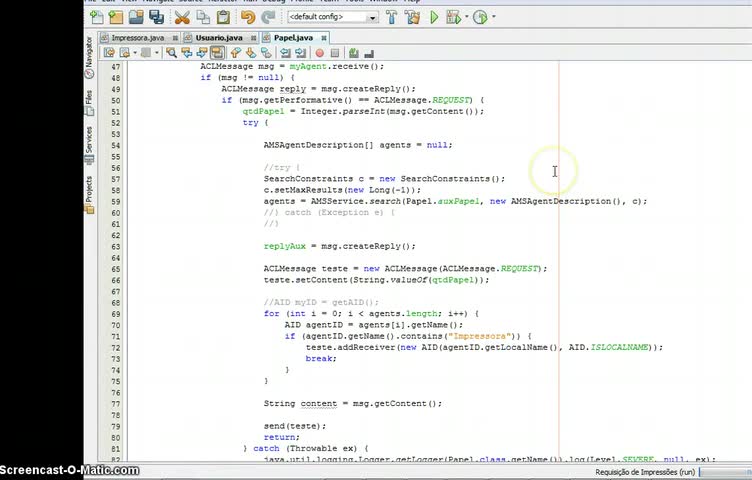Open the Navigator side panel
This screenshot has width=752, height=480.
point(89,57)
